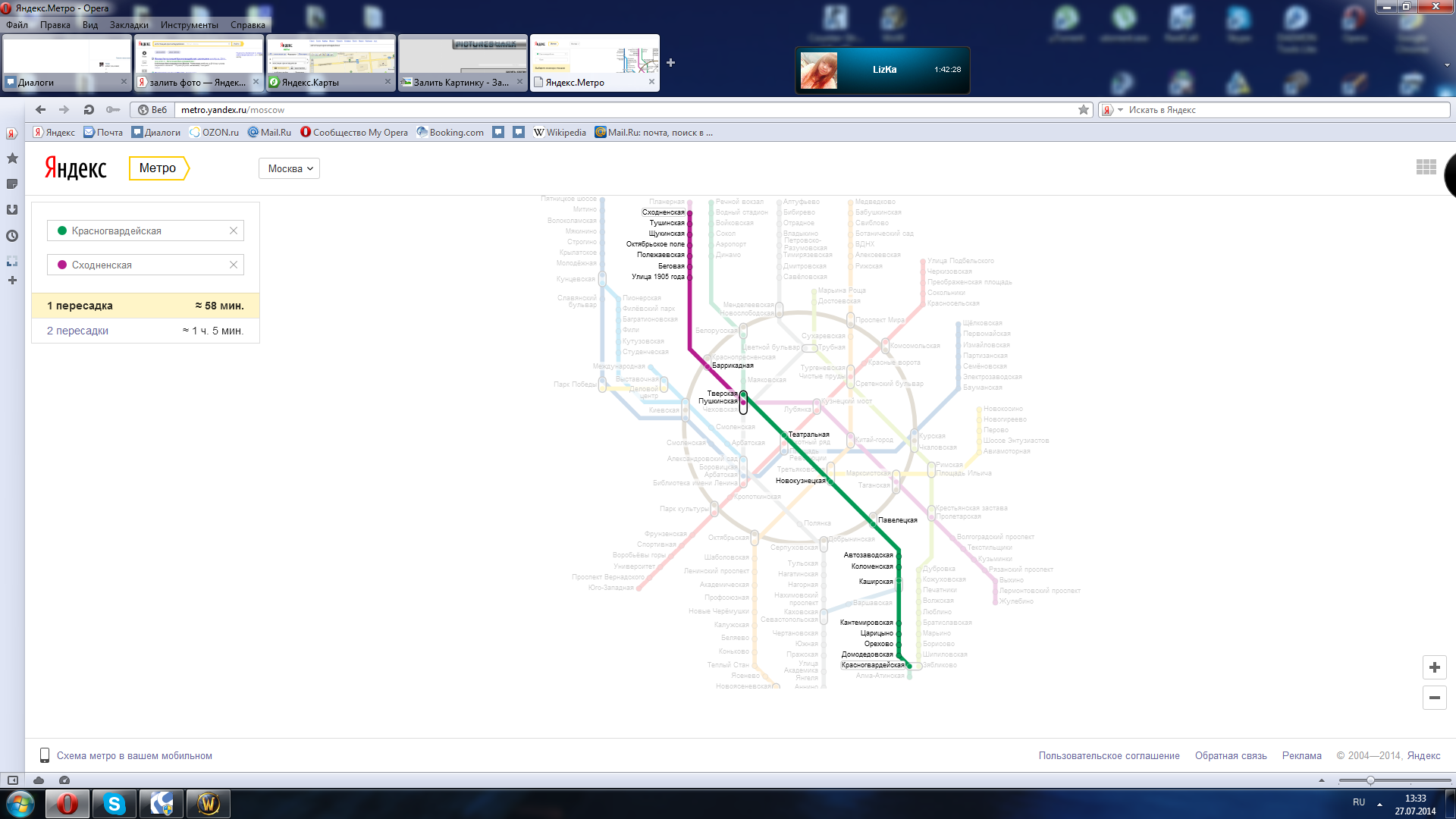Open Yandex services grid icon
The image size is (1456, 819).
[x=1426, y=167]
